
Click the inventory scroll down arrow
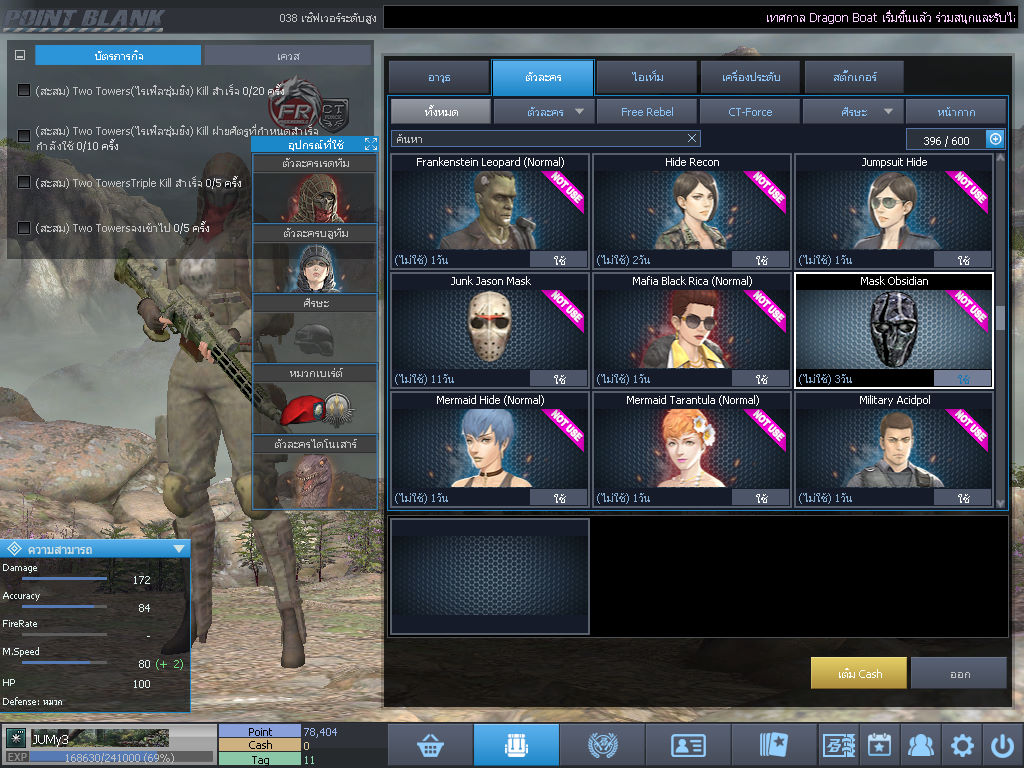tap(1000, 503)
